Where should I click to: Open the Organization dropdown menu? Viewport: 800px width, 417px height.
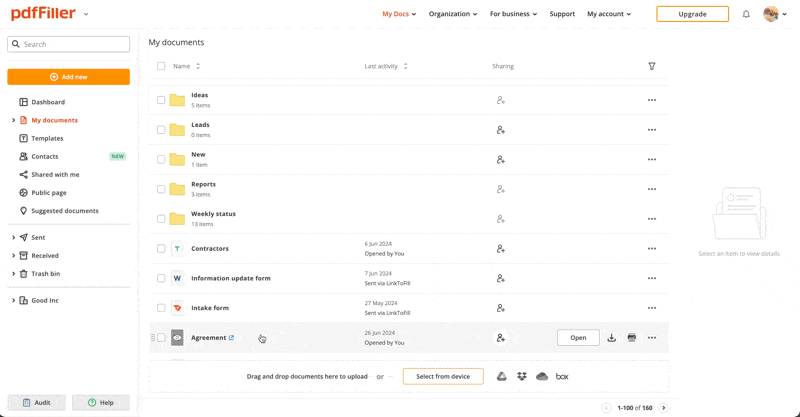click(x=453, y=14)
